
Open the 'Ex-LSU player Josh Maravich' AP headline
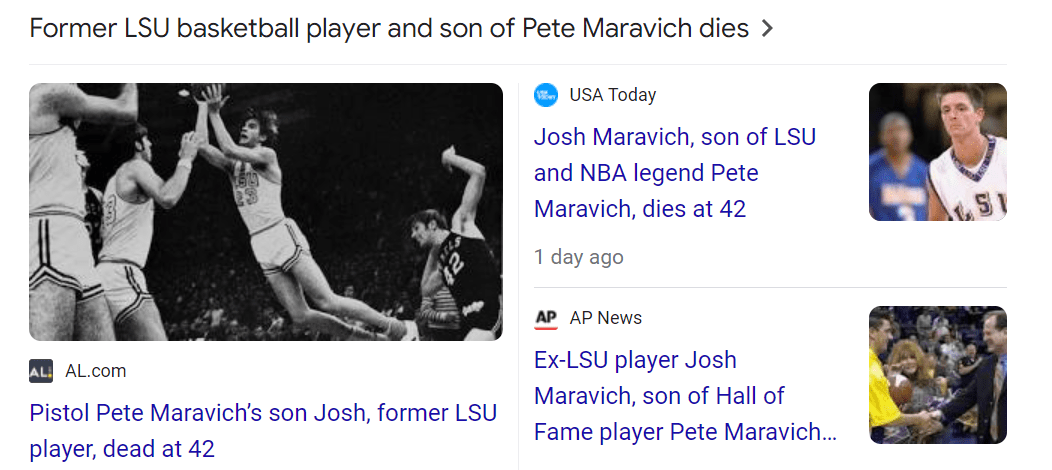pyautogui.click(x=685, y=396)
